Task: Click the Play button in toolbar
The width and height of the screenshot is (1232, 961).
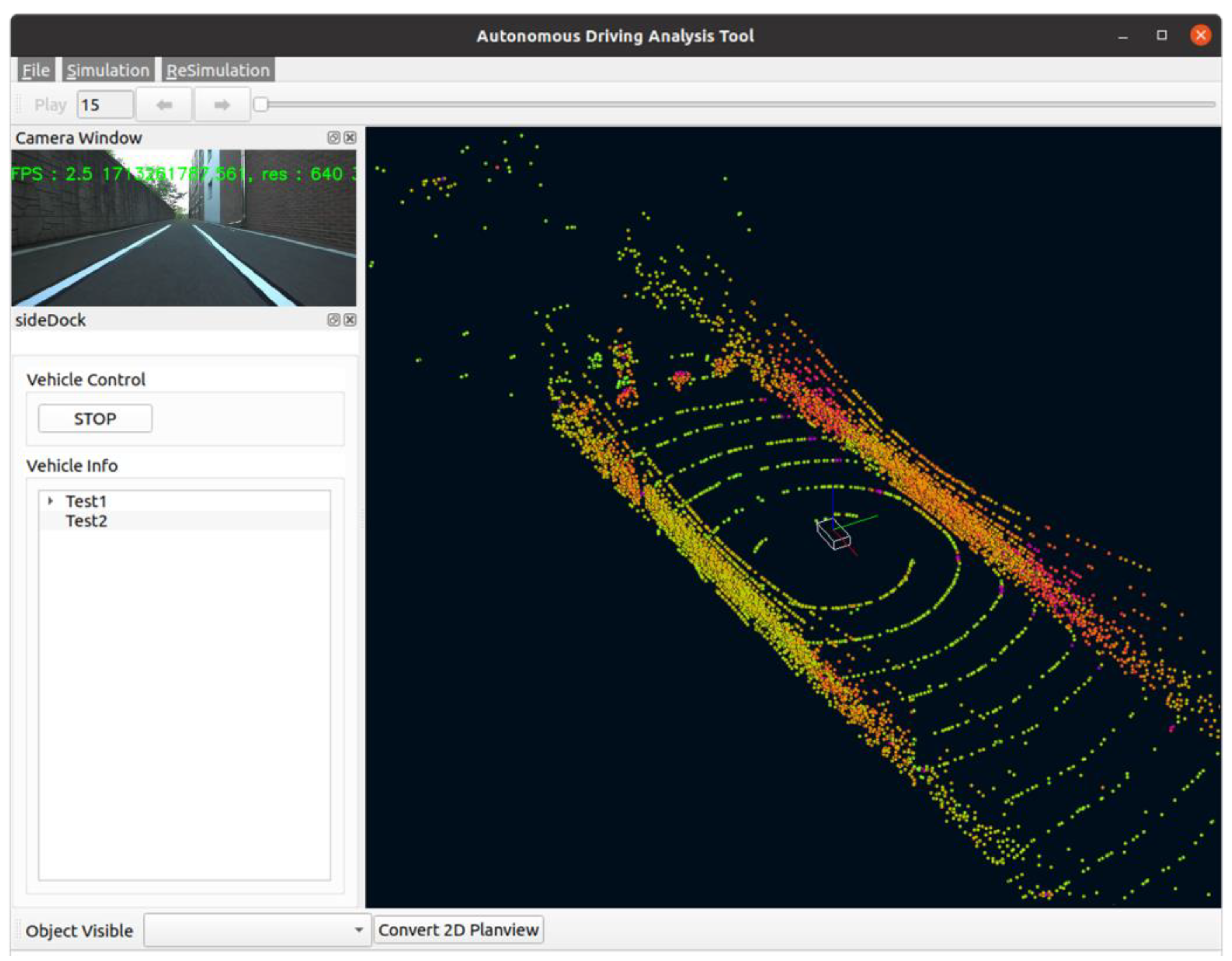Action: coord(50,105)
